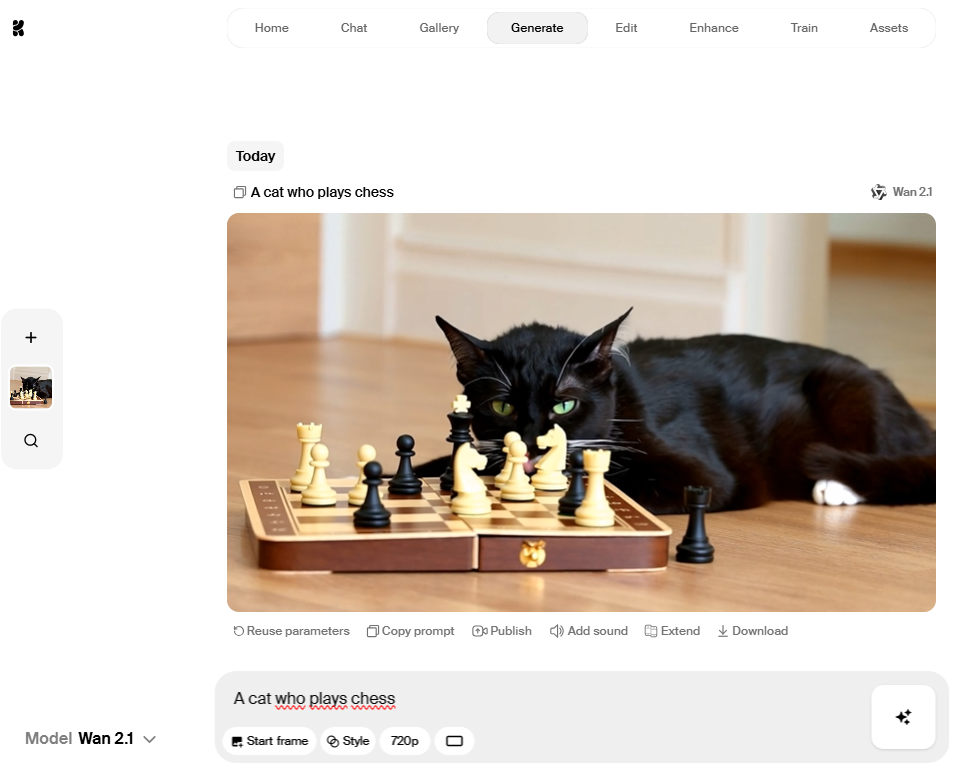The image size is (967, 776).
Task: Open the sidebar search icon
Action: (31, 440)
